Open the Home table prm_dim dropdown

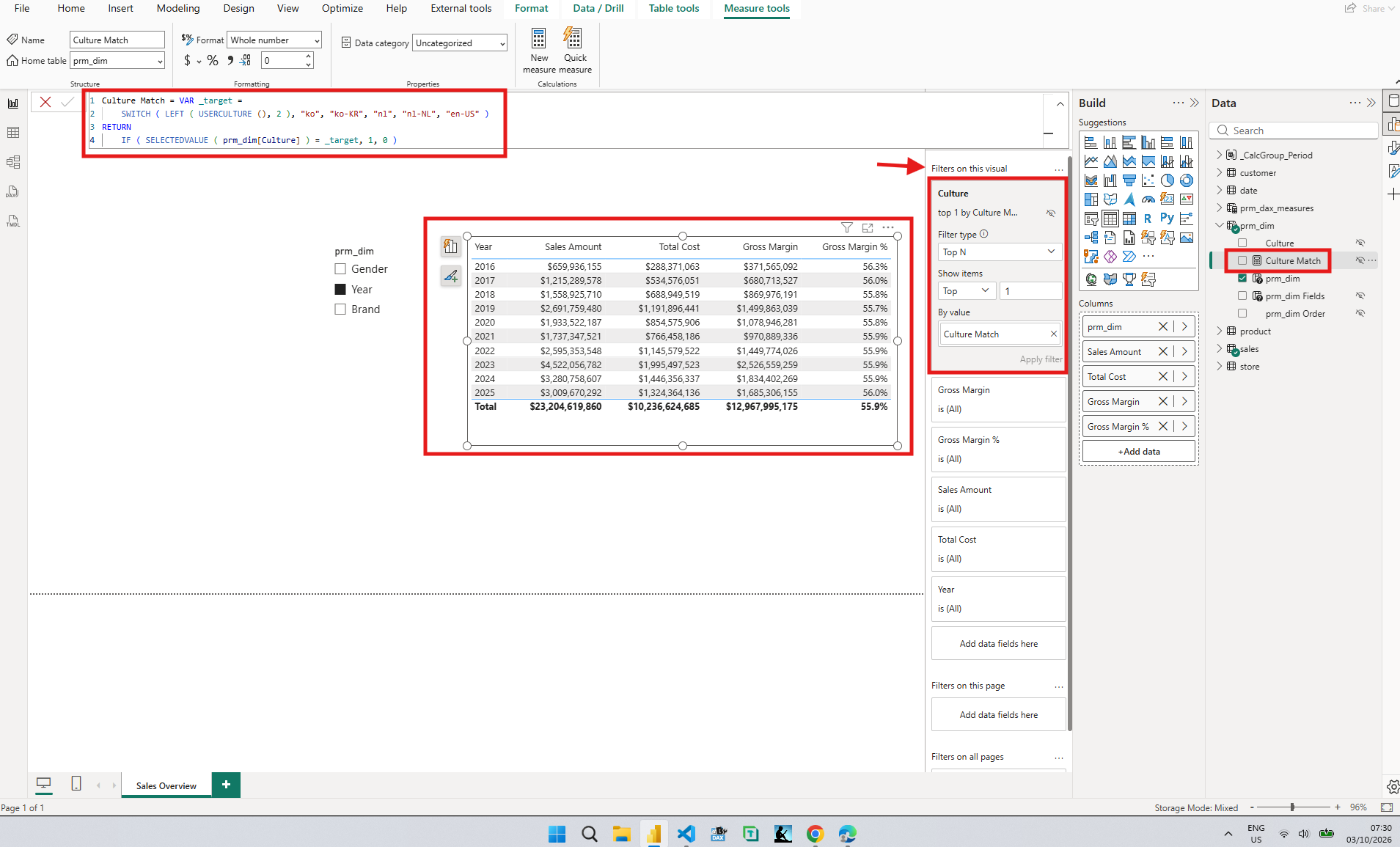pos(117,60)
